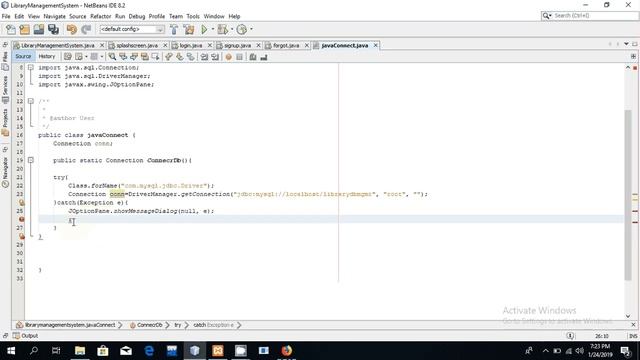Viewport: 640px width, 360px height.
Task: Close the javaConnect.java tab
Action: click(376, 45)
